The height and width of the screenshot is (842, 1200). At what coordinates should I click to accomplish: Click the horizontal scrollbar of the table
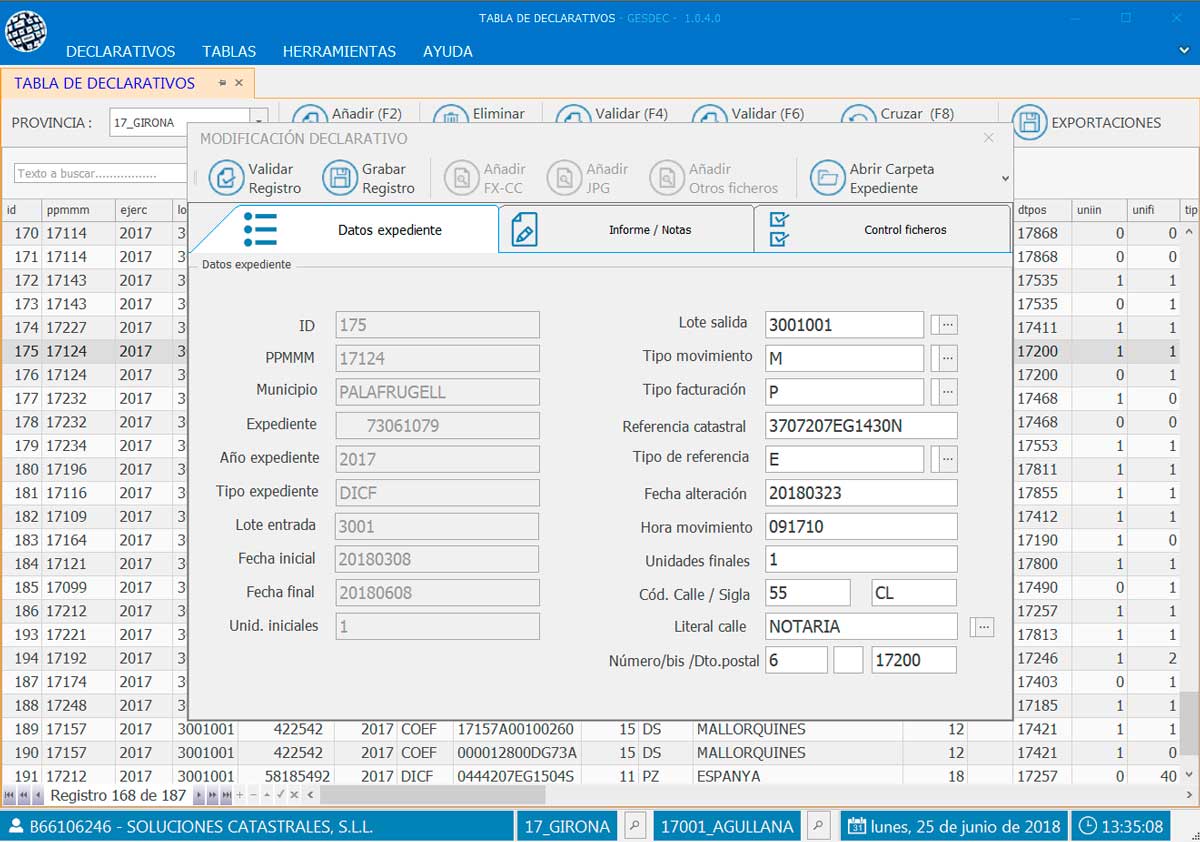tap(430, 795)
